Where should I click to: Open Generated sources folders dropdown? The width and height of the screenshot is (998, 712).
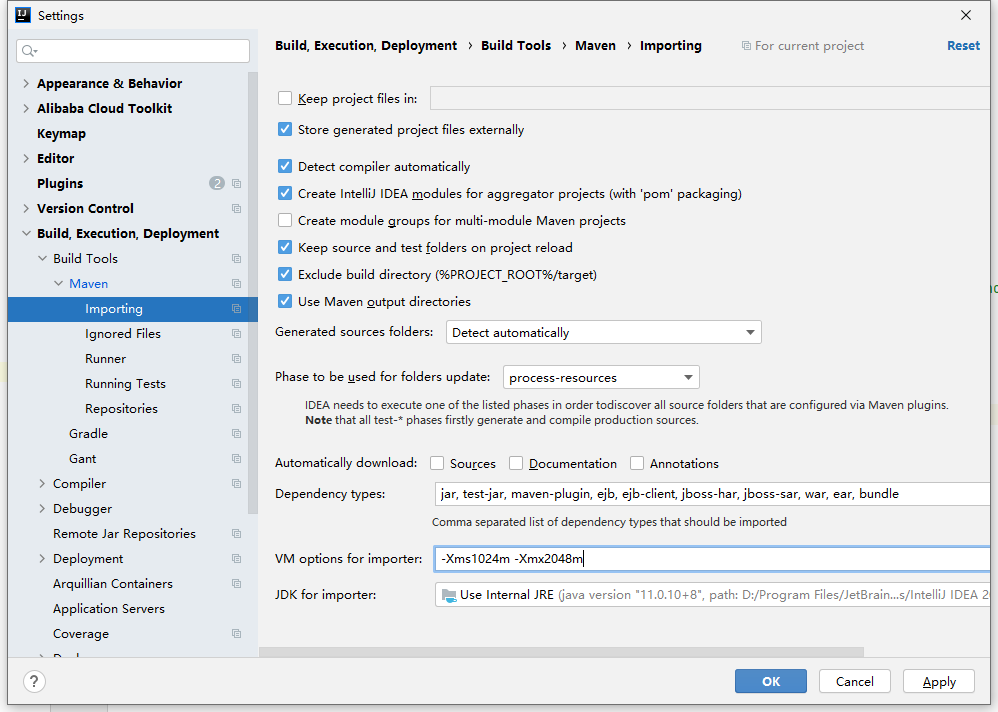coord(603,333)
